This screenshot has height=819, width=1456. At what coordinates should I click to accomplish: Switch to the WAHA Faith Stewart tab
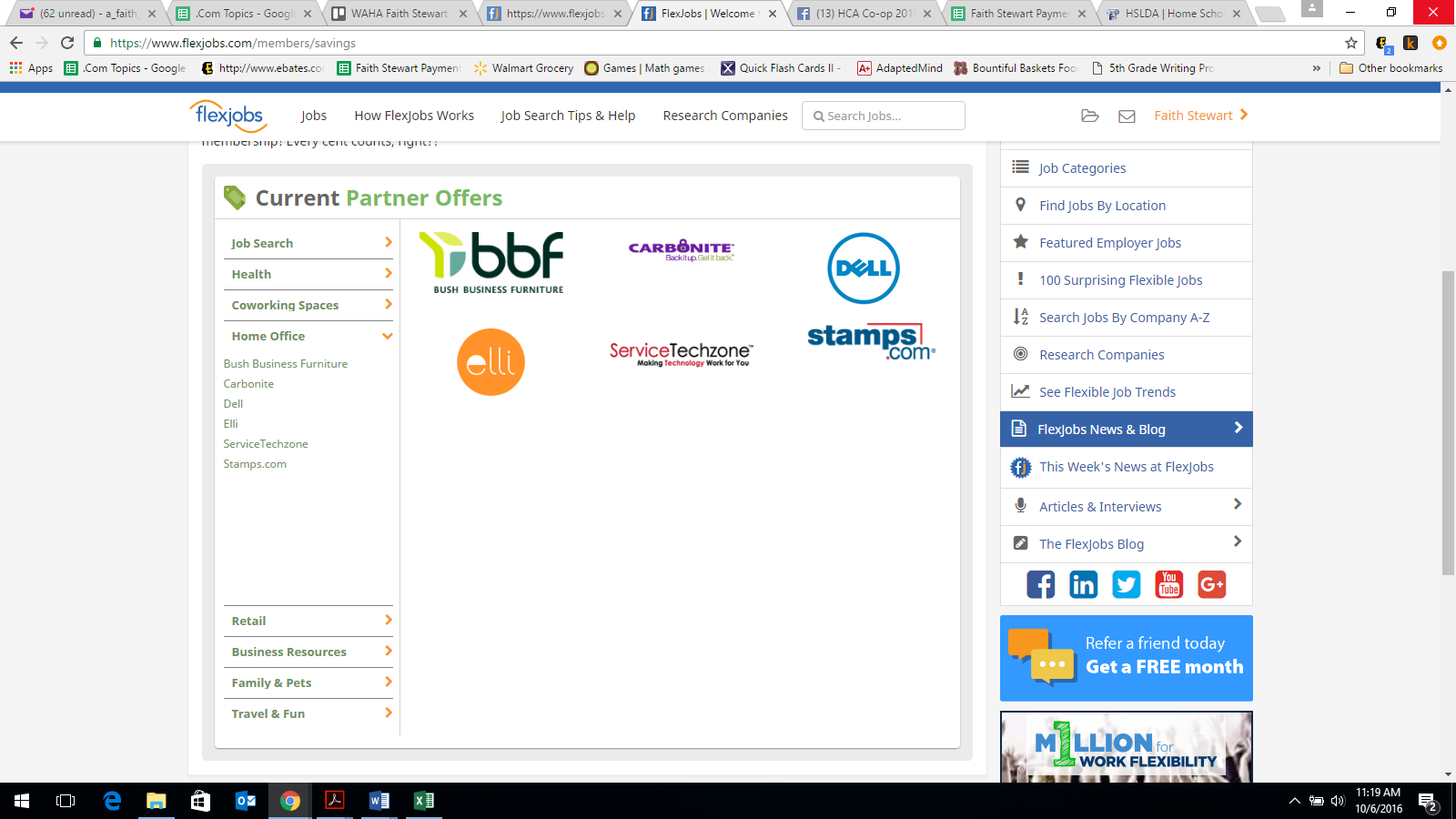399,14
